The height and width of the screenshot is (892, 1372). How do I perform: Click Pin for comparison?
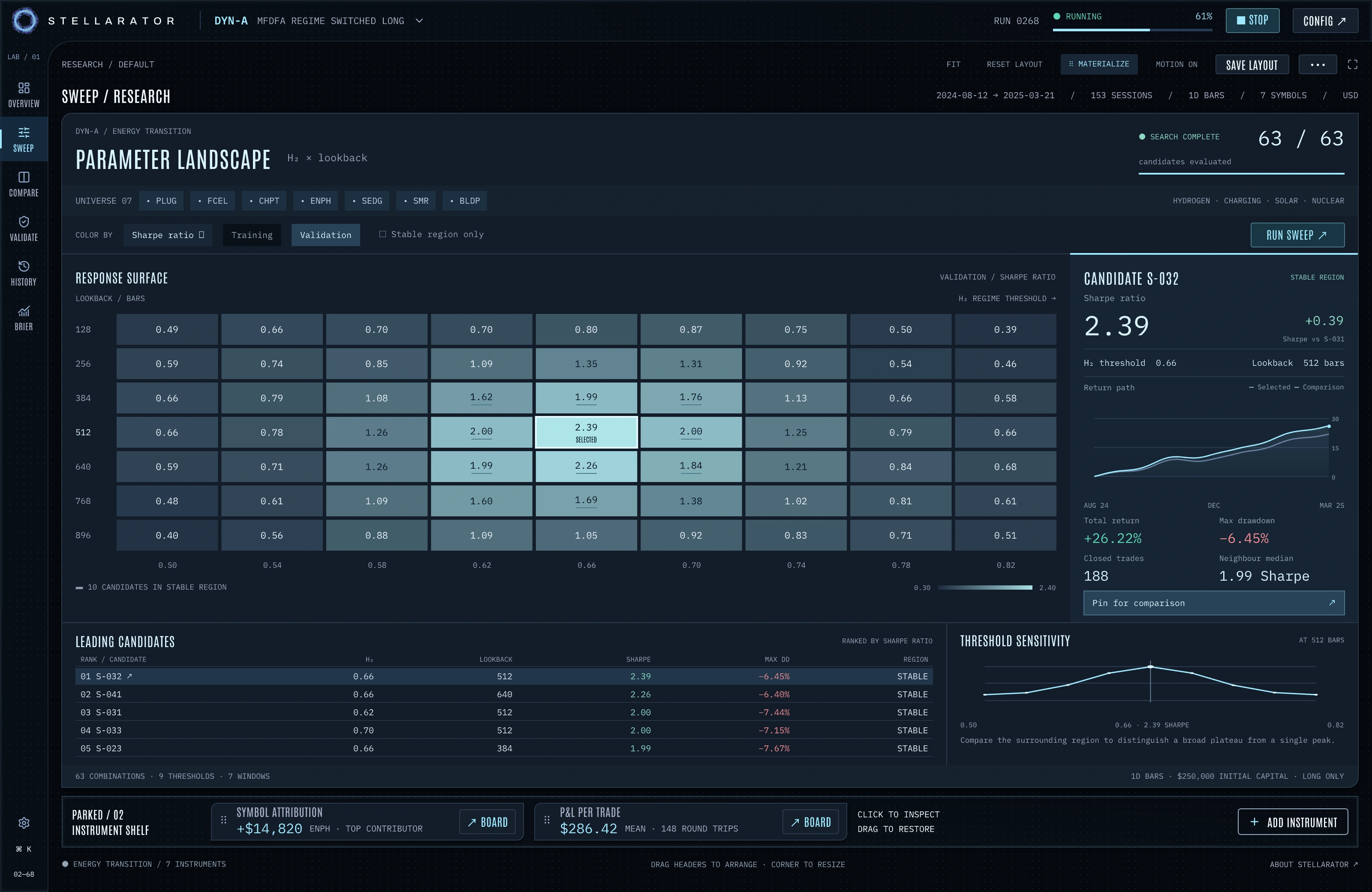[1213, 603]
